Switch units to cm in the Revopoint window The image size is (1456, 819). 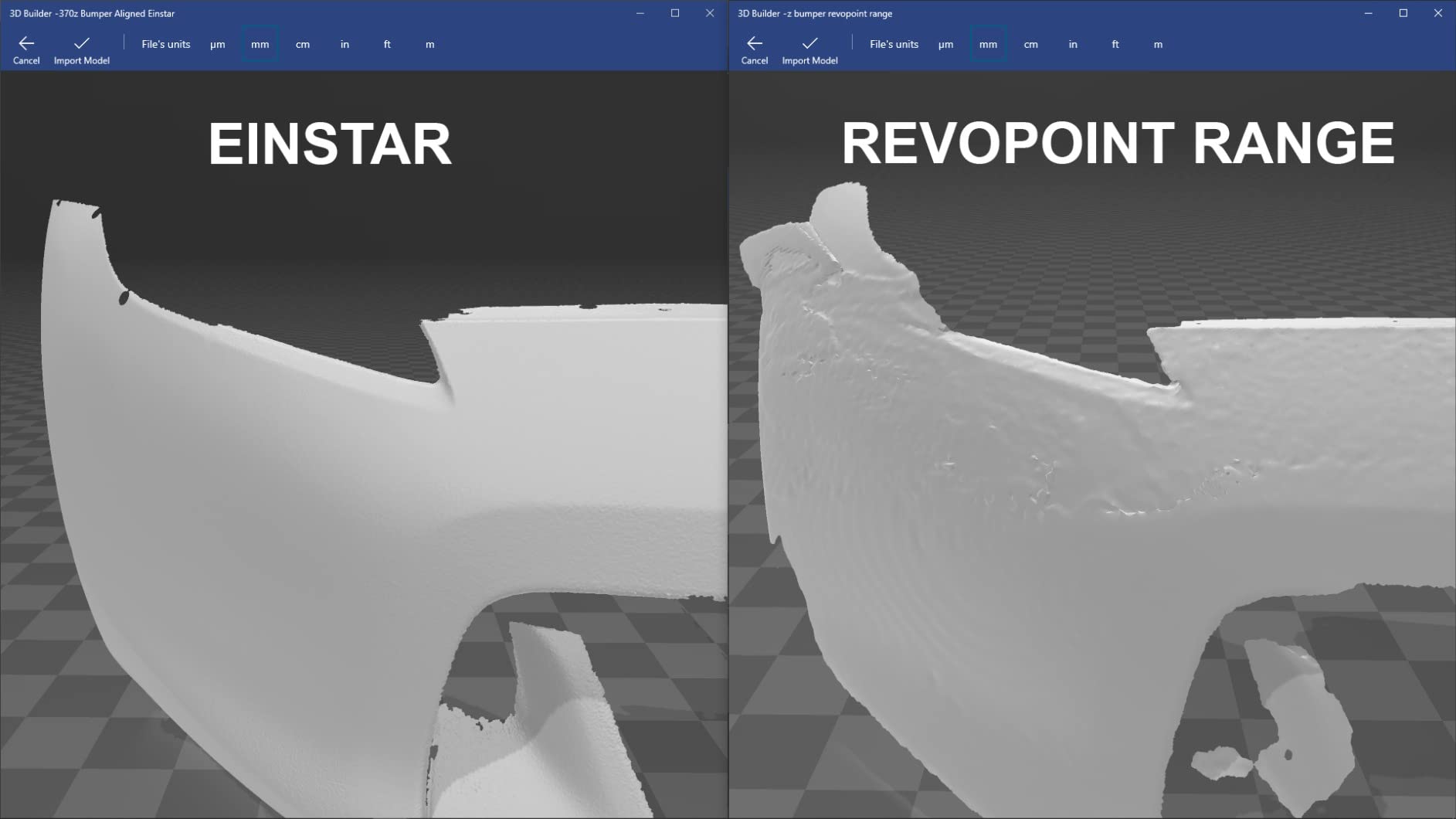pyautogui.click(x=1031, y=44)
